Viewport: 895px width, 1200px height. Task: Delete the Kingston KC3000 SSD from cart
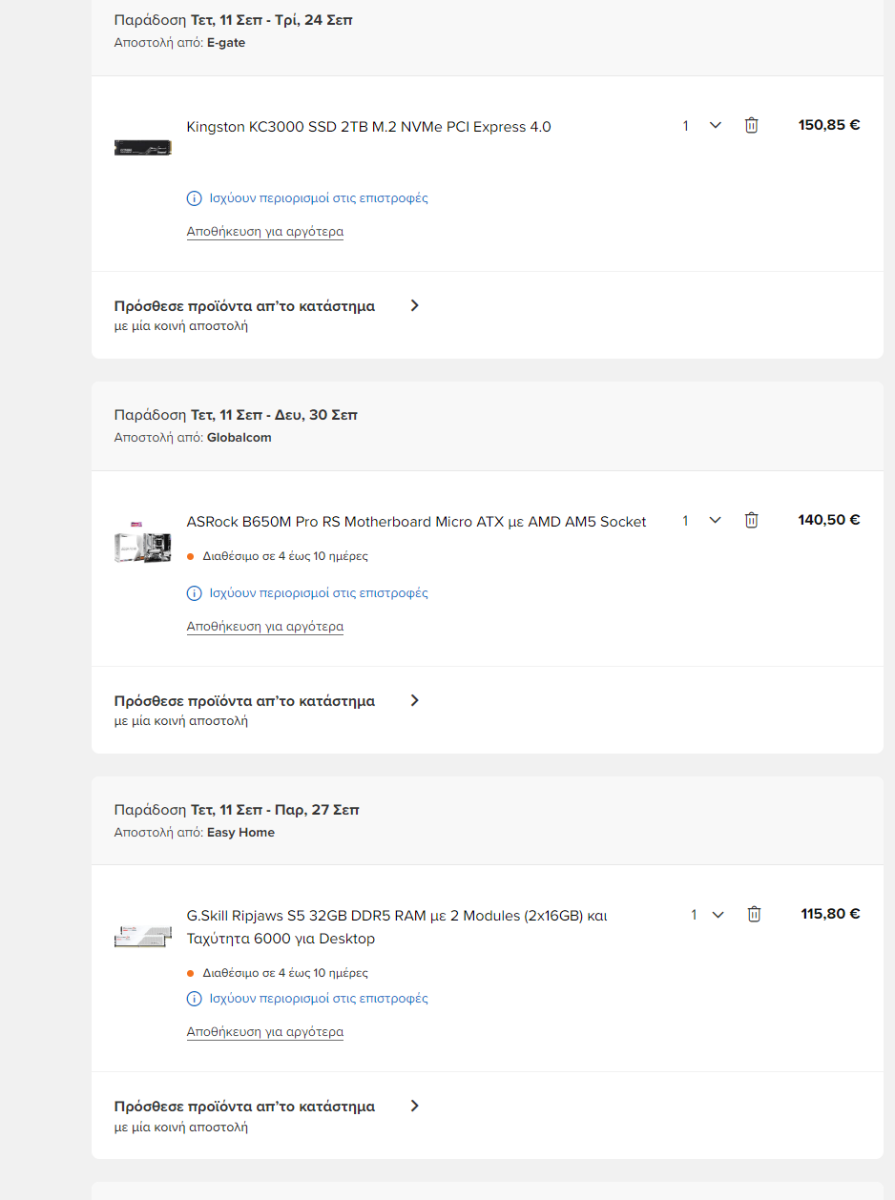[751, 126]
